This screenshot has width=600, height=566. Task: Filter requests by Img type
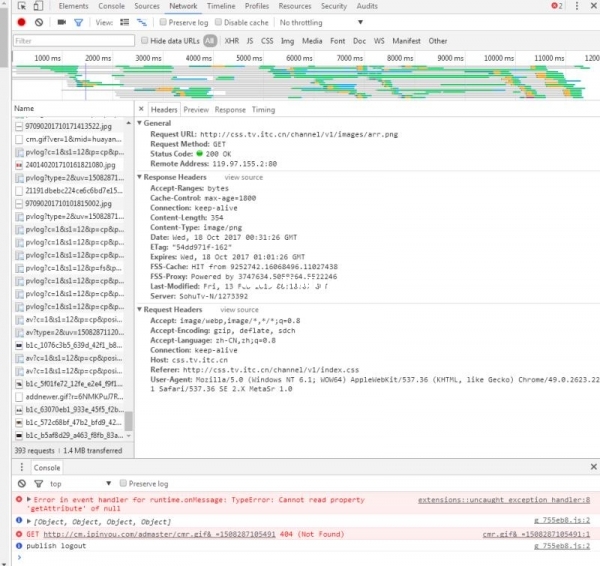pyautogui.click(x=287, y=41)
